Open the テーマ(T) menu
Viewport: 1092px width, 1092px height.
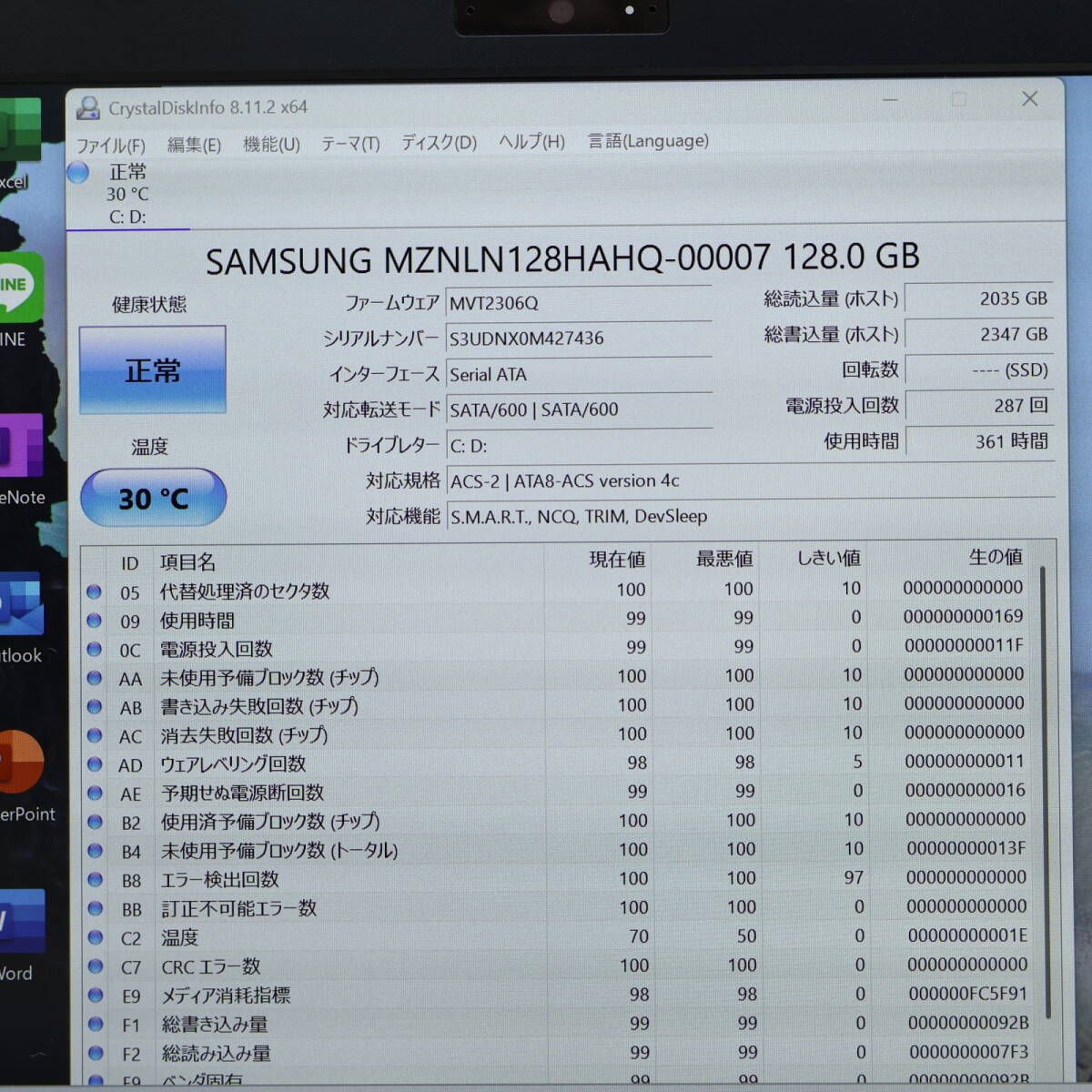[x=350, y=144]
